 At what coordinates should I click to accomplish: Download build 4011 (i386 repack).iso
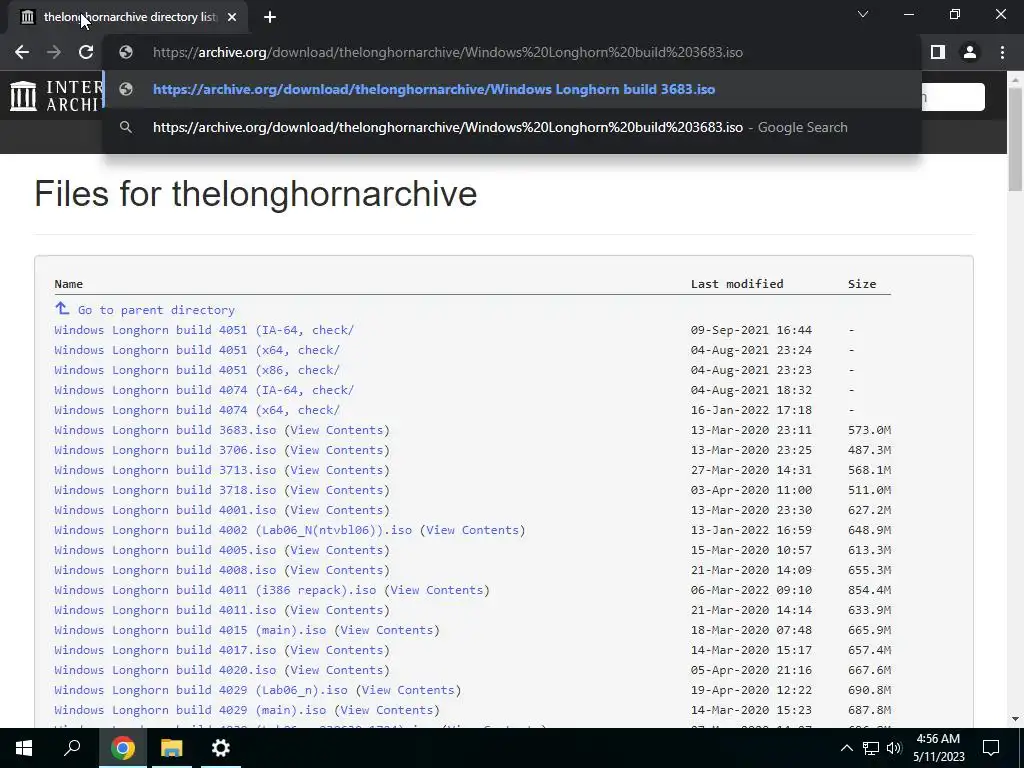coord(215,590)
